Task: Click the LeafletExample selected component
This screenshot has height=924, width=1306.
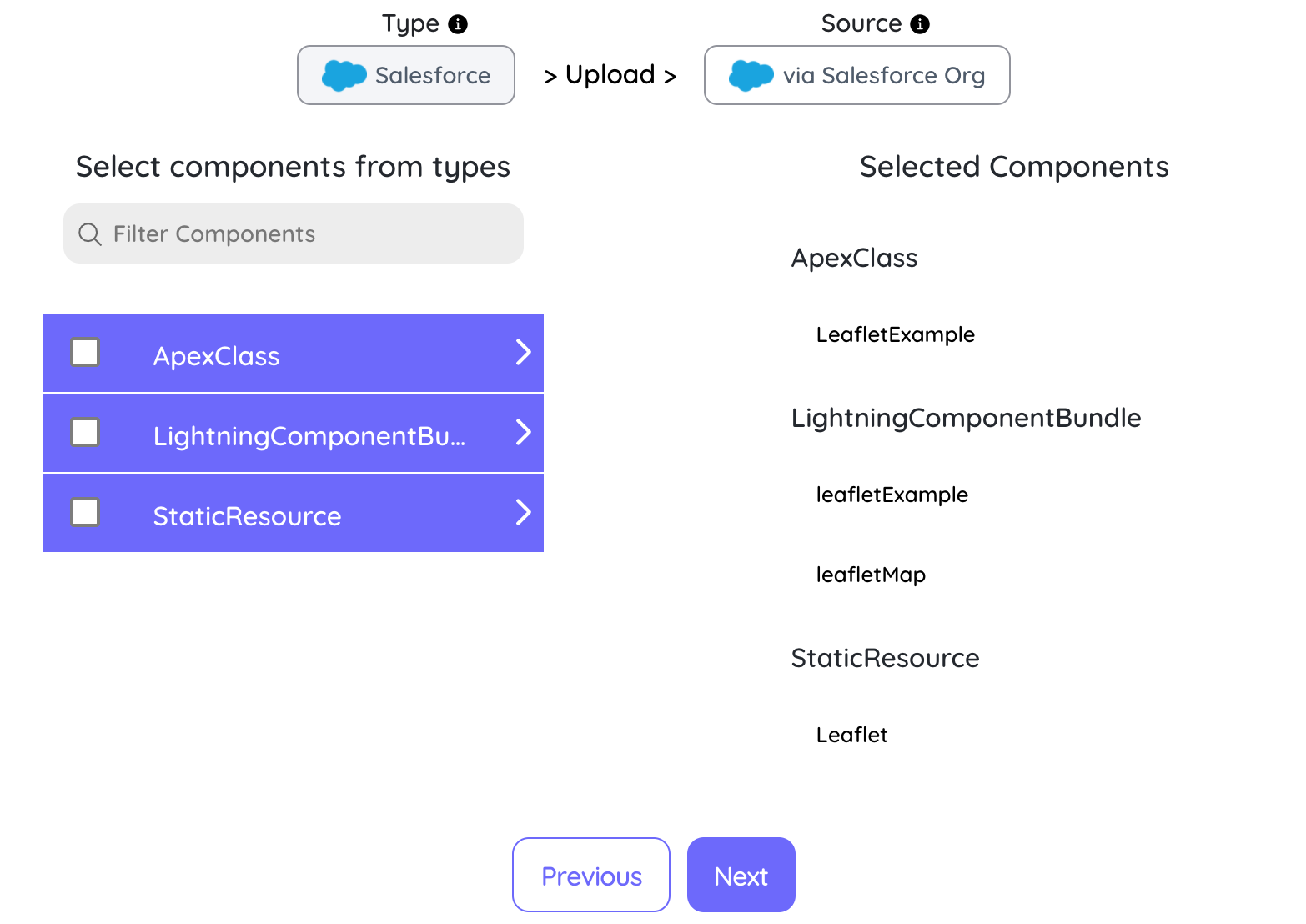Action: tap(896, 335)
